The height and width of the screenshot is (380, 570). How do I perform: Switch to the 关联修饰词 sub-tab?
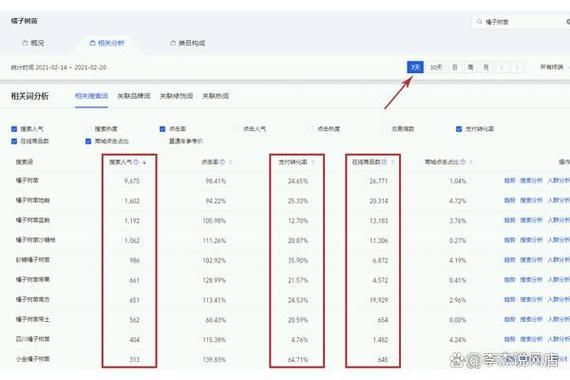[176, 96]
